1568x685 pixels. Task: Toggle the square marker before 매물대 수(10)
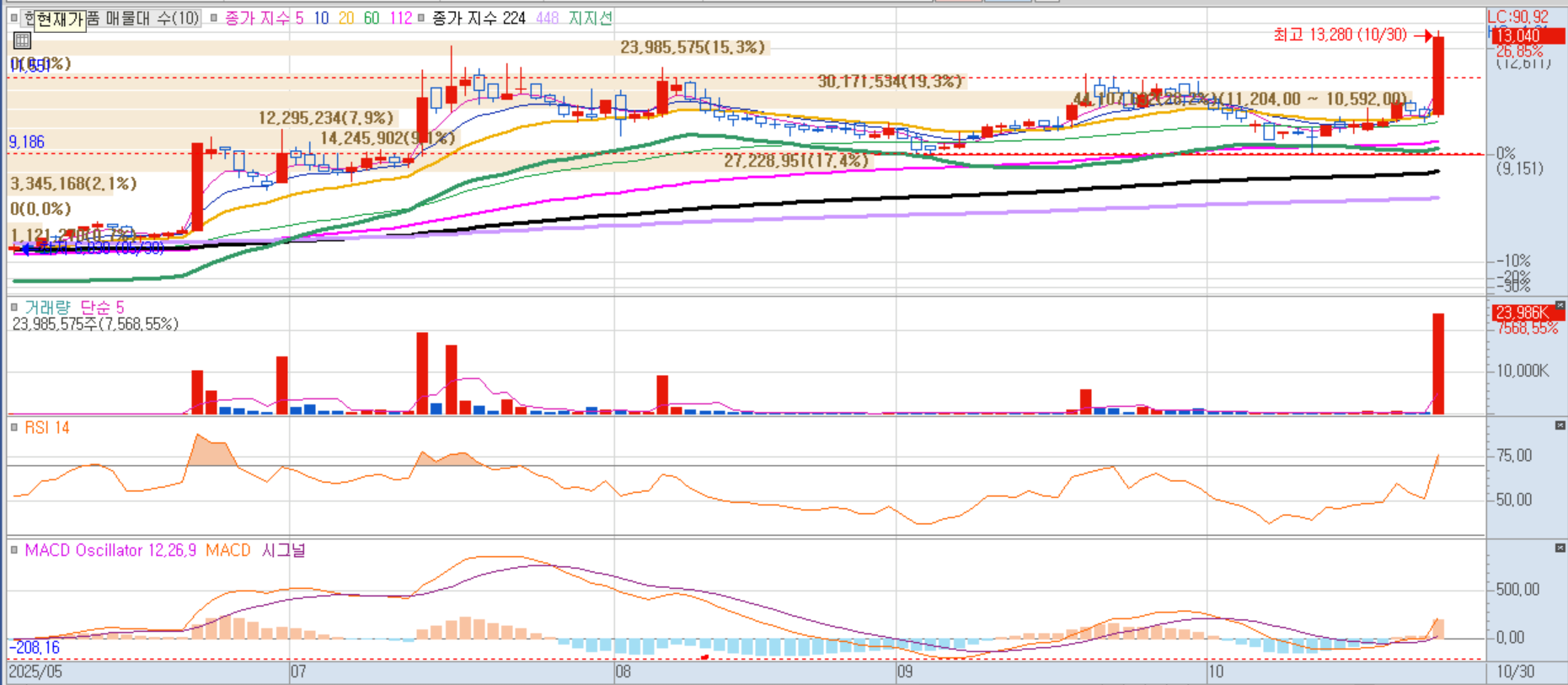pyautogui.click(x=13, y=18)
